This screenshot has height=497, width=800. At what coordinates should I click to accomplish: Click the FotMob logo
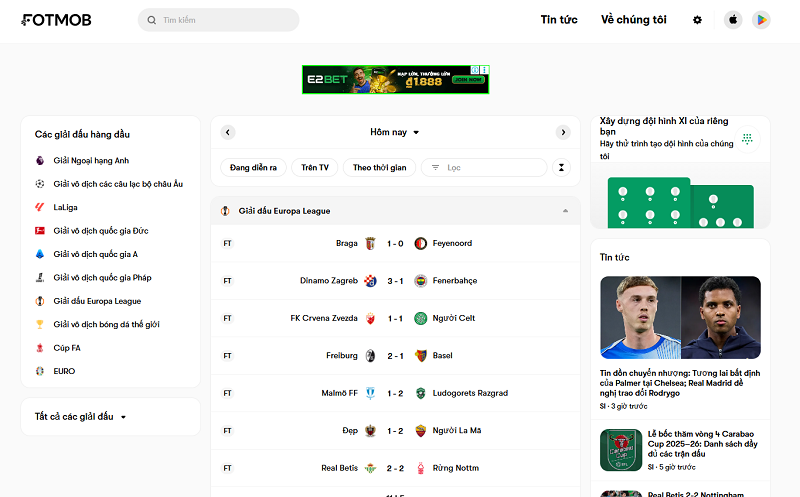(56, 20)
